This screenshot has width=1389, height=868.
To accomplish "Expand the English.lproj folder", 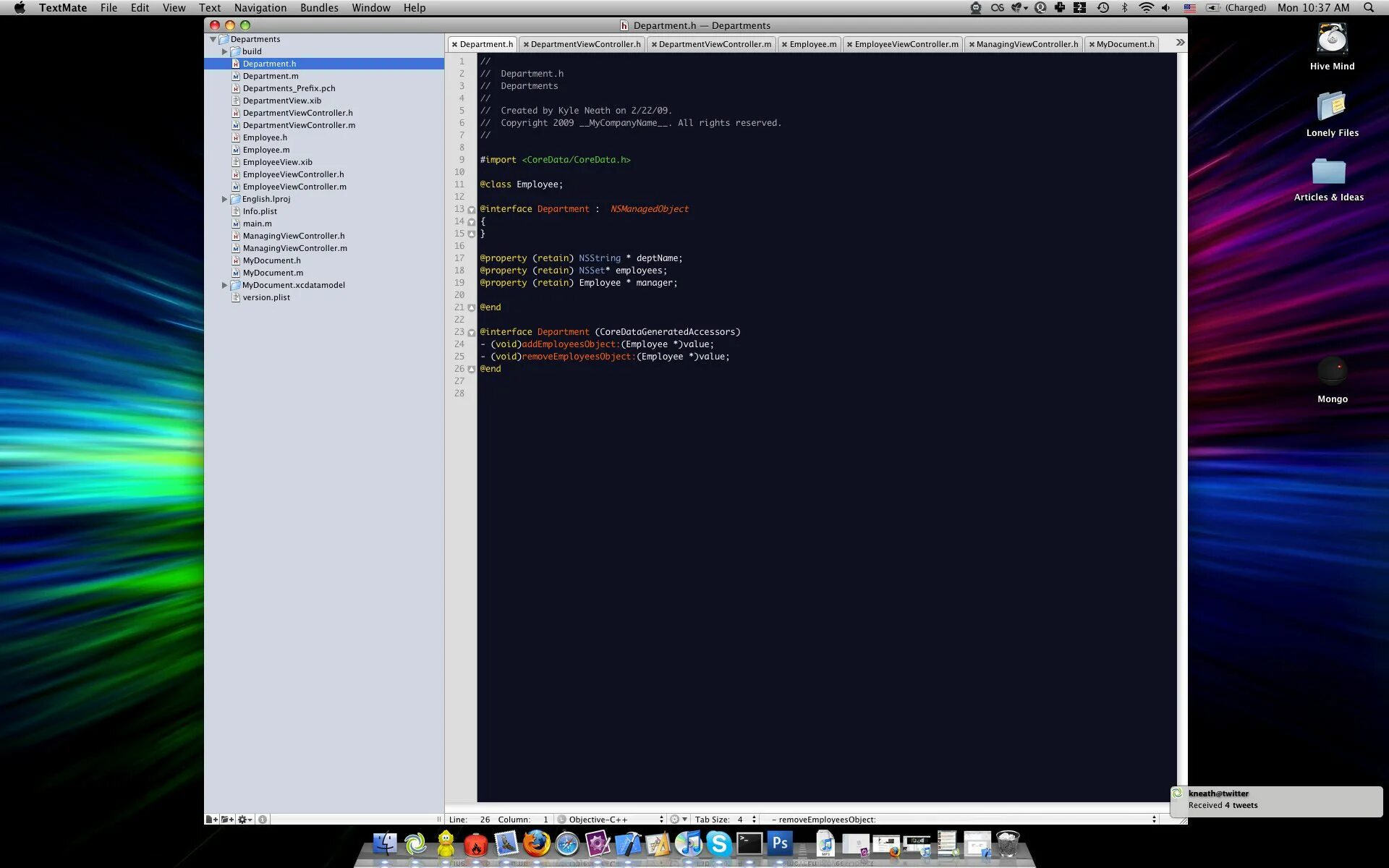I will (x=224, y=199).
